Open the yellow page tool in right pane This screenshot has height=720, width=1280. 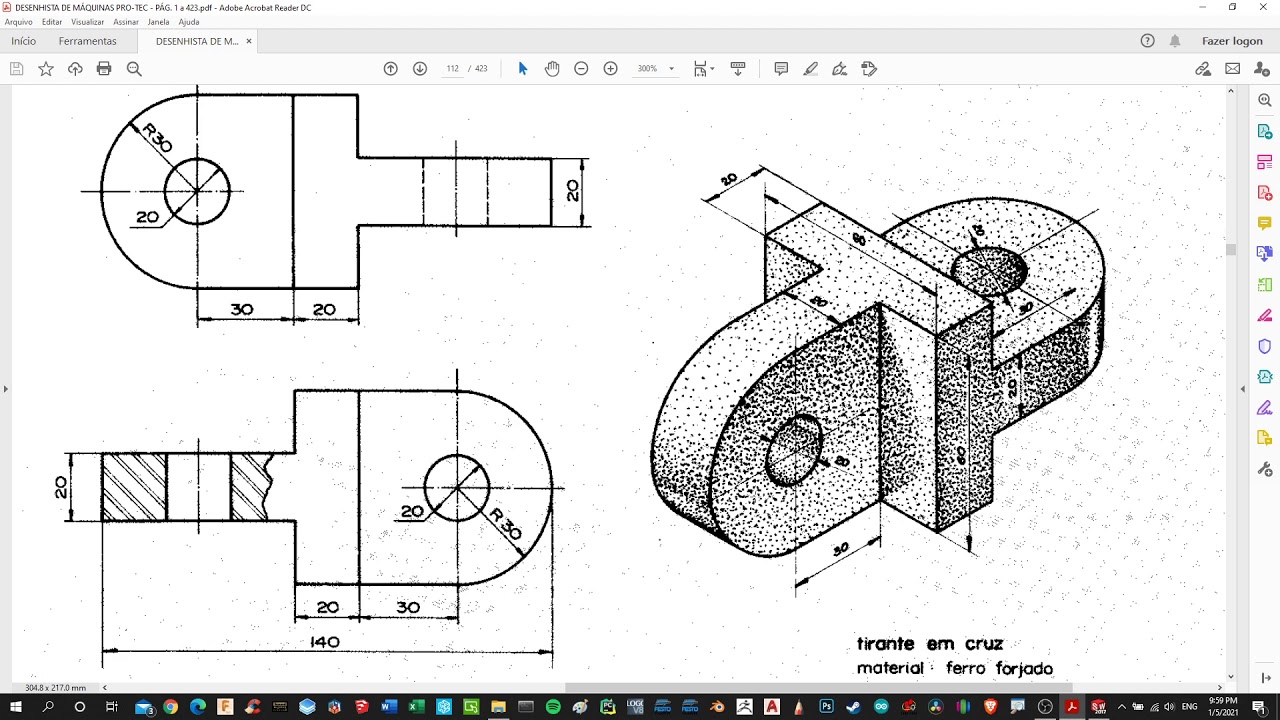pos(1265,438)
